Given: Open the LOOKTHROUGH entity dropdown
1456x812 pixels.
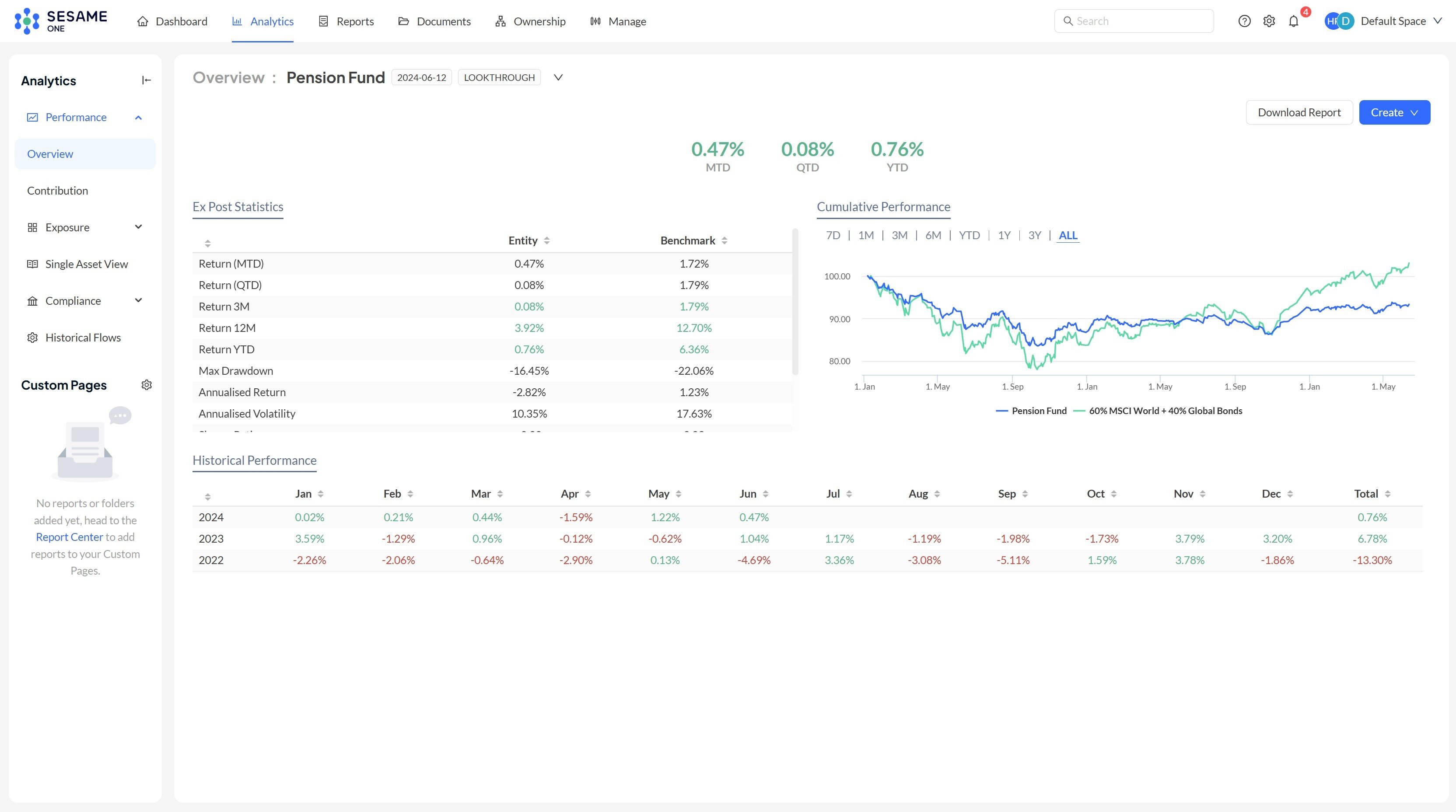Looking at the screenshot, I should pyautogui.click(x=558, y=77).
